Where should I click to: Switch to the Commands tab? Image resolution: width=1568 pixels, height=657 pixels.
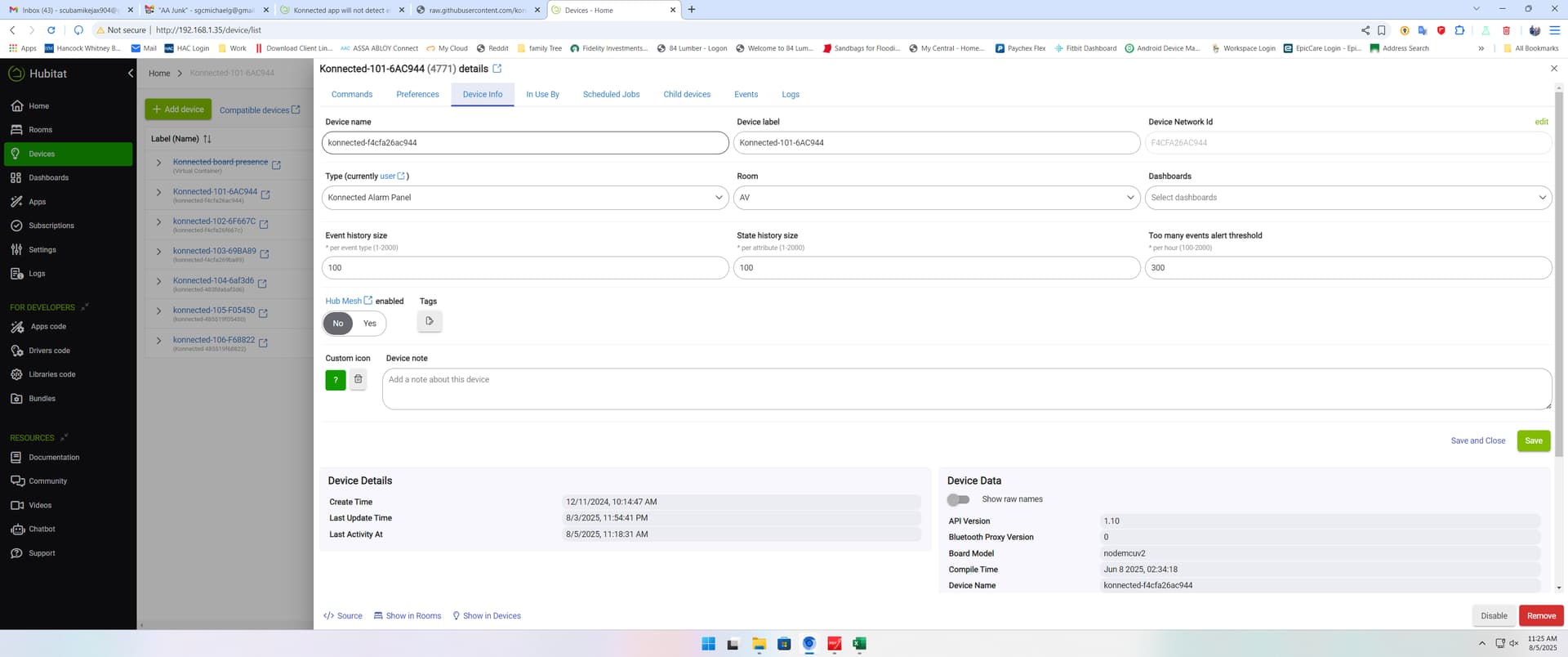pyautogui.click(x=352, y=95)
